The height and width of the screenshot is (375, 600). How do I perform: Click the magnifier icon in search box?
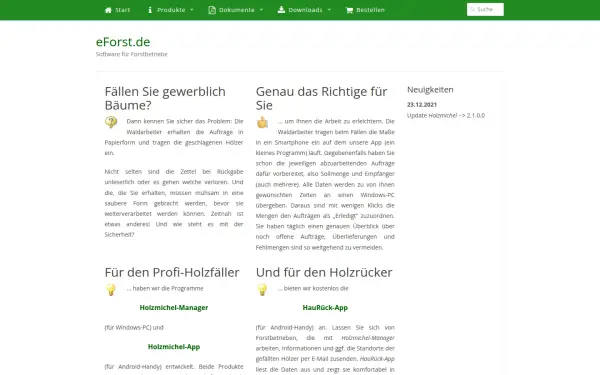[x=473, y=10]
